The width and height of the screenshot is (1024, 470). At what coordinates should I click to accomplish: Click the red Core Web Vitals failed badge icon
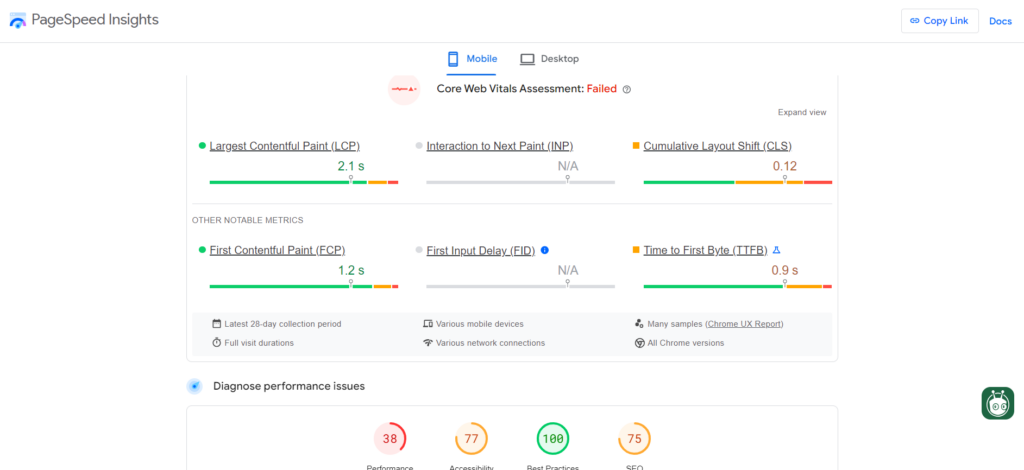coord(404,89)
